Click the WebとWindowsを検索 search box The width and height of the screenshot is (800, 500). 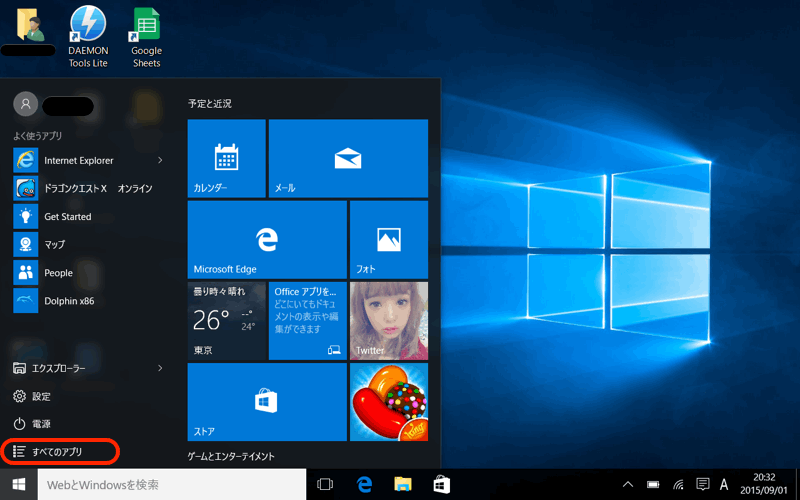(x=170, y=485)
